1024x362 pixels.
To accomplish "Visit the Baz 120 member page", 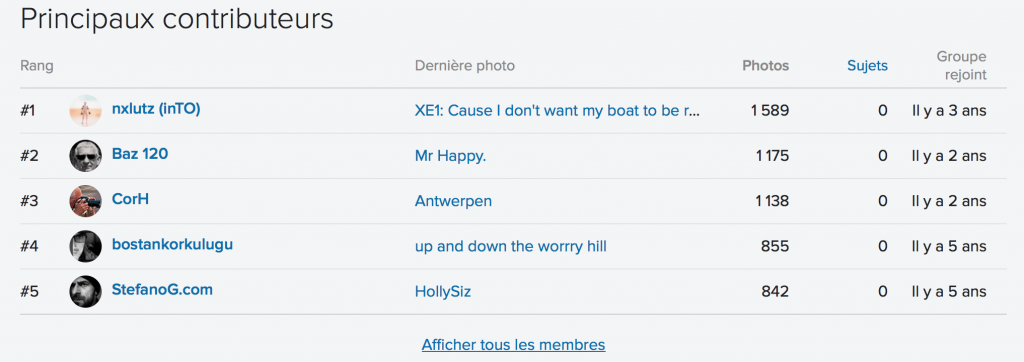I will [x=140, y=154].
